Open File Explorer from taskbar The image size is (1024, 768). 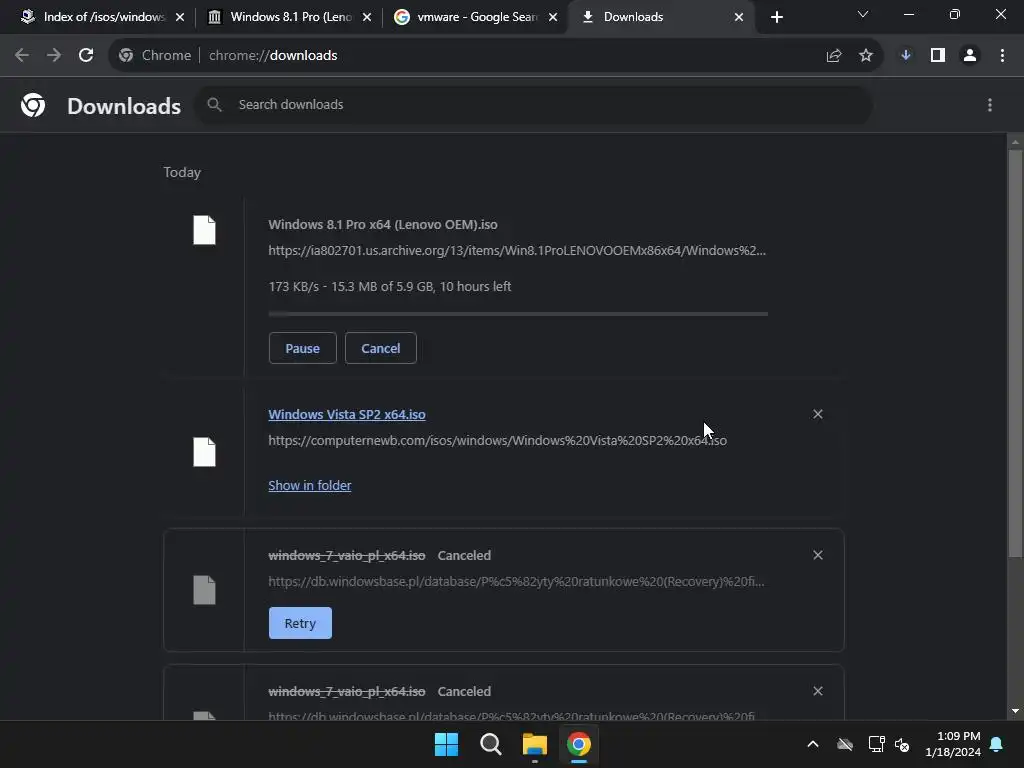click(534, 744)
